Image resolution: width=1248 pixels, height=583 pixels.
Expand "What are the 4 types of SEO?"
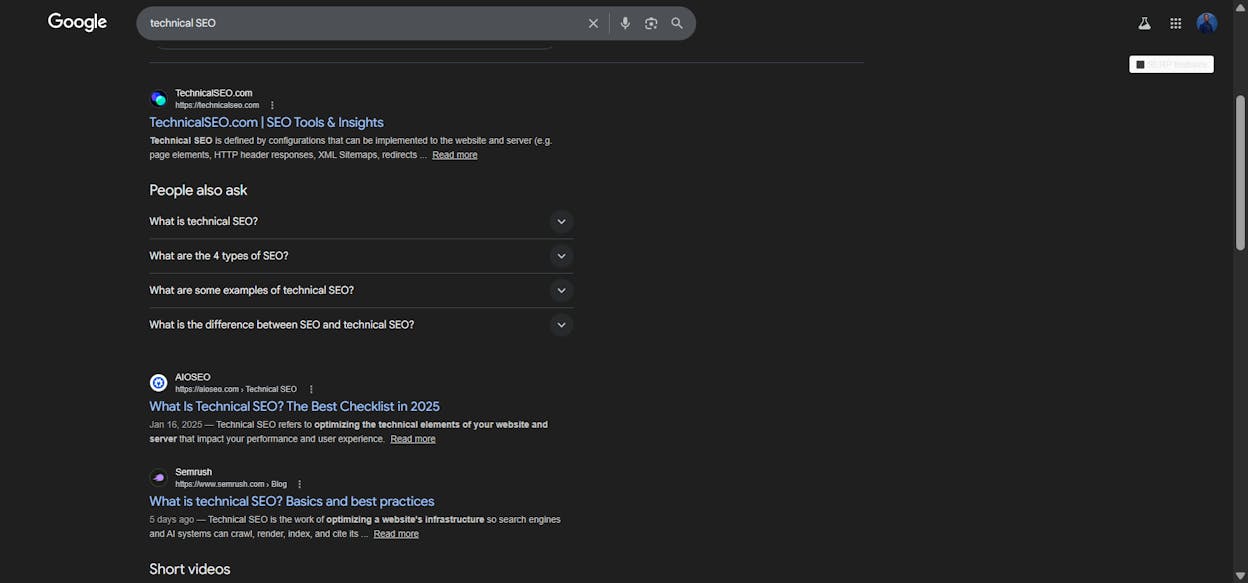[x=361, y=256]
